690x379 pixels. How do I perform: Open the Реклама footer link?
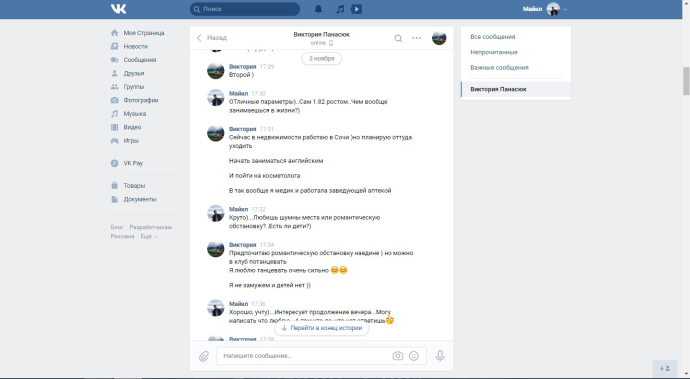click(x=122, y=236)
